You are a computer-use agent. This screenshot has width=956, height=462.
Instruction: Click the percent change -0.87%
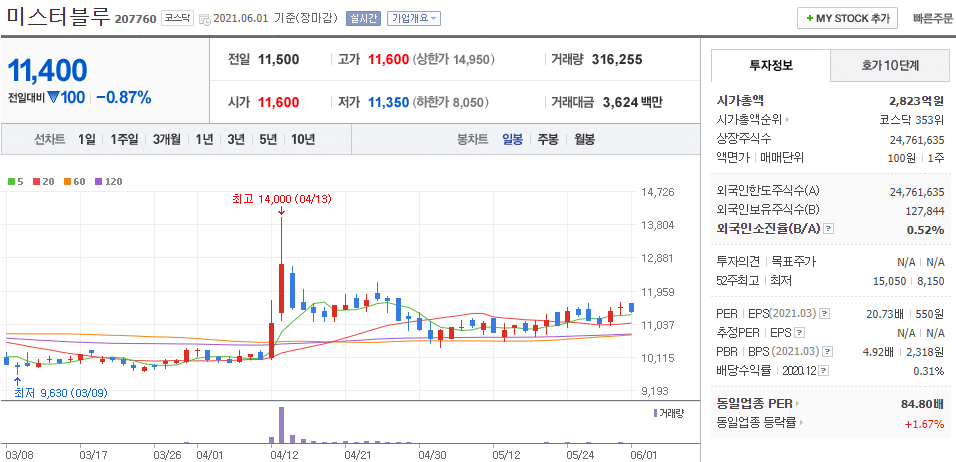(x=124, y=98)
